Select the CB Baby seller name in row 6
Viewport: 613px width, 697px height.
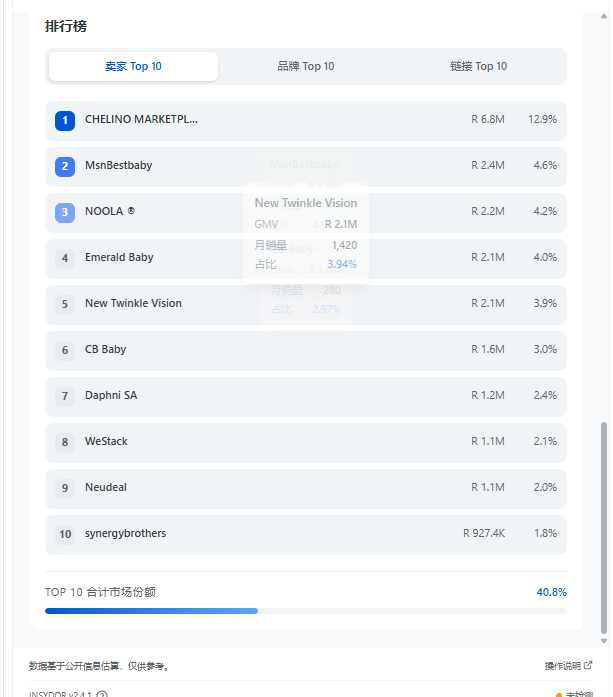pos(106,349)
